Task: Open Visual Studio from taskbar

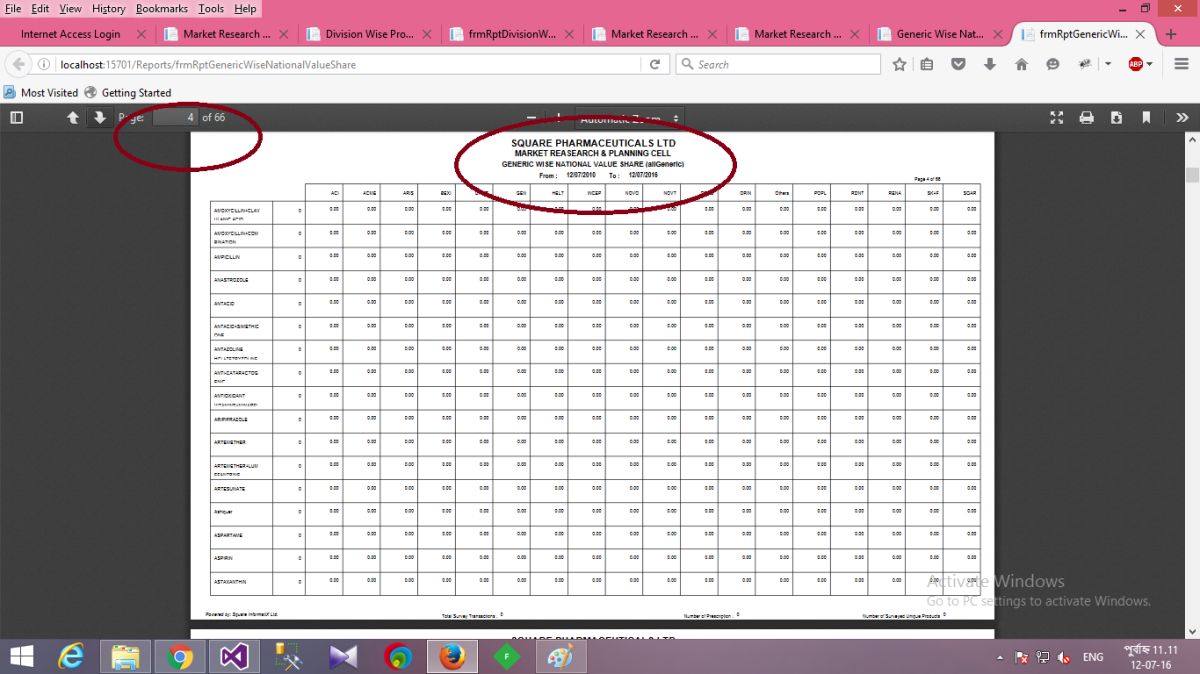Action: pos(235,657)
